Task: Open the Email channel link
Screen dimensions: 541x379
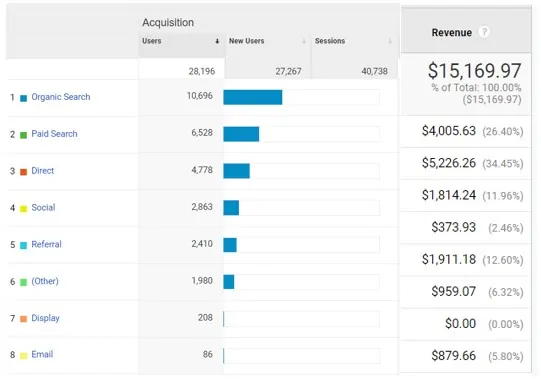Action: coord(42,354)
